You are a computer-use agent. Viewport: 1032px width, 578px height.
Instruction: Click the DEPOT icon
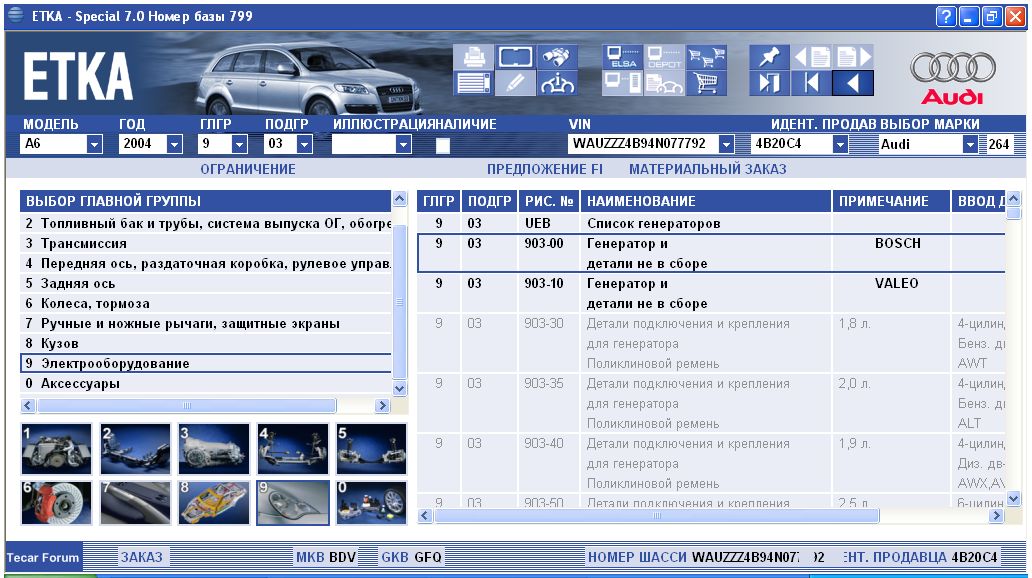[x=664, y=57]
